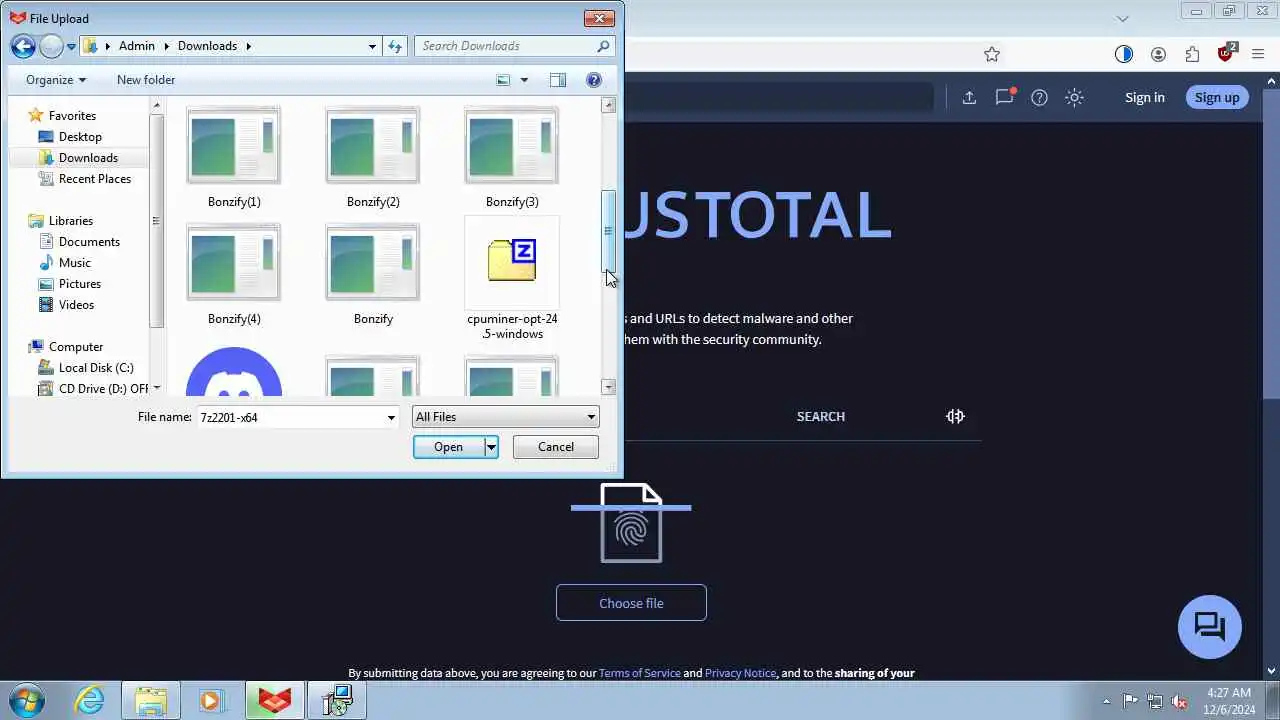The image size is (1280, 720).
Task: Click the file list scrollbar thumb
Action: [608, 231]
